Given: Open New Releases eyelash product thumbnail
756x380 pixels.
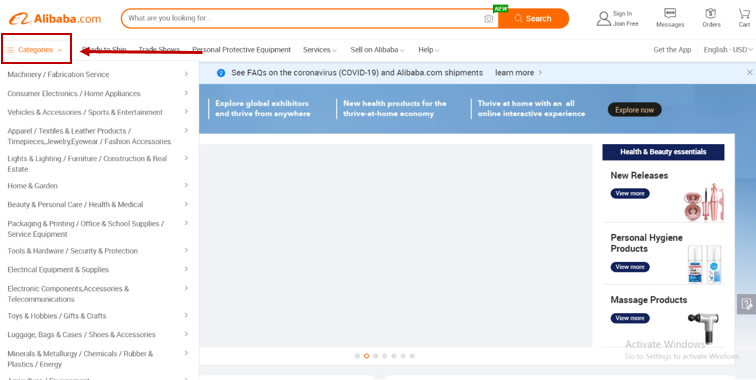Looking at the screenshot, I should 703,202.
